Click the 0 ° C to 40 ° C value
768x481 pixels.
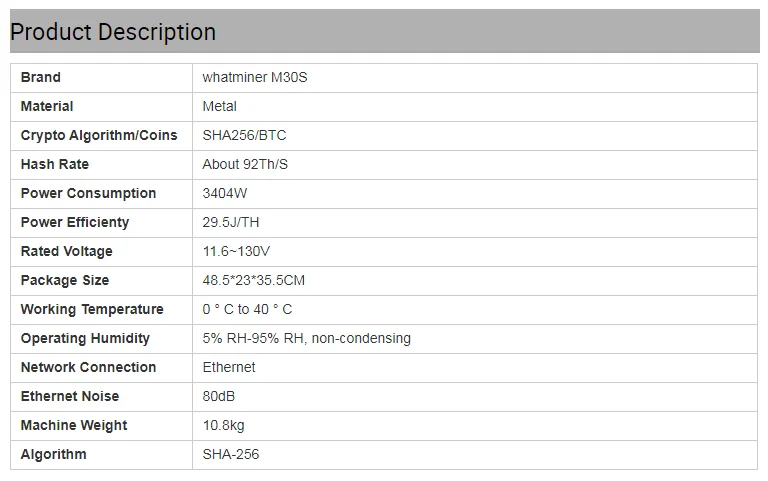247,309
